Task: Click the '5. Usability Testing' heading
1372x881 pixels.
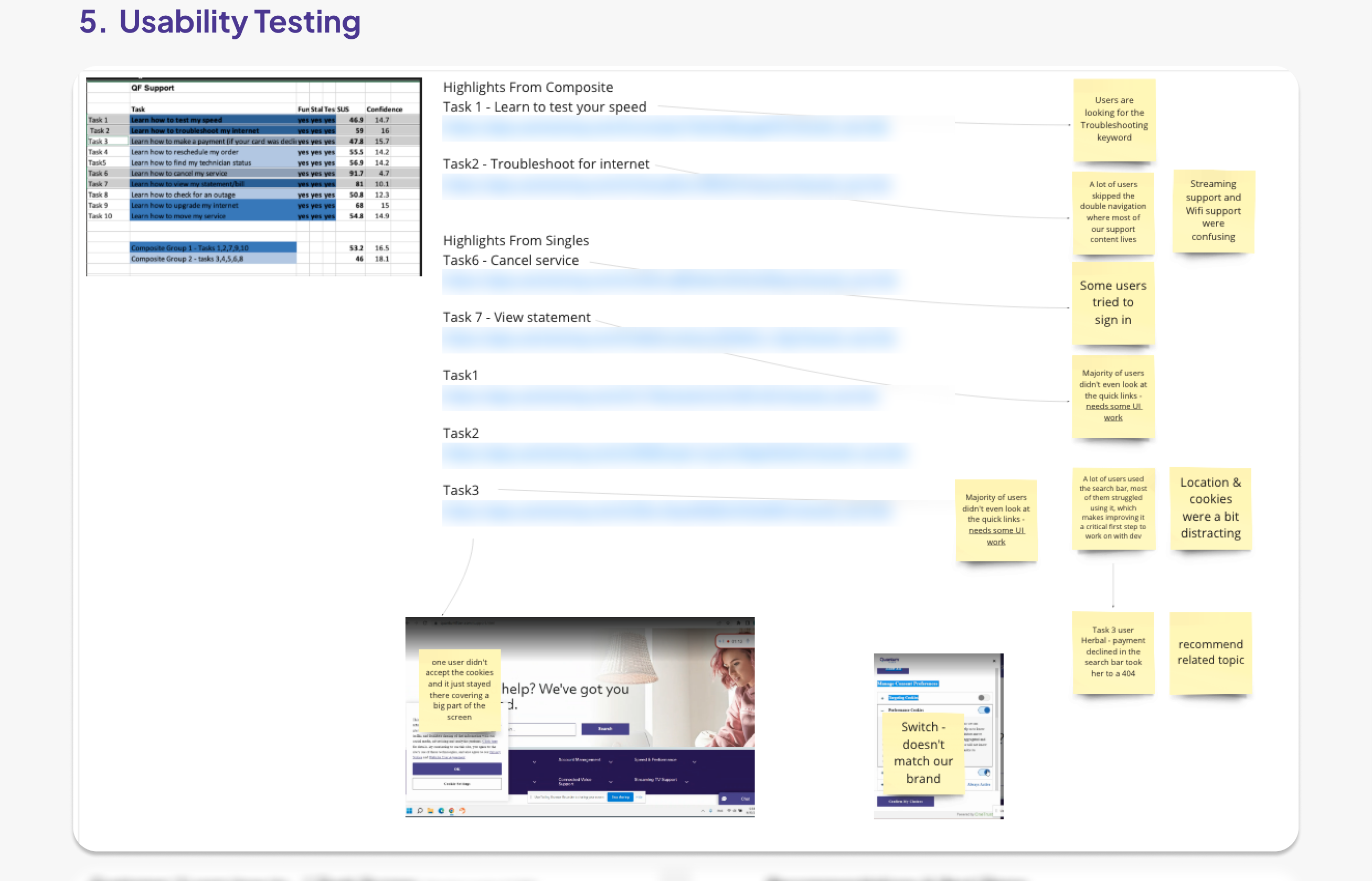Action: (220, 22)
